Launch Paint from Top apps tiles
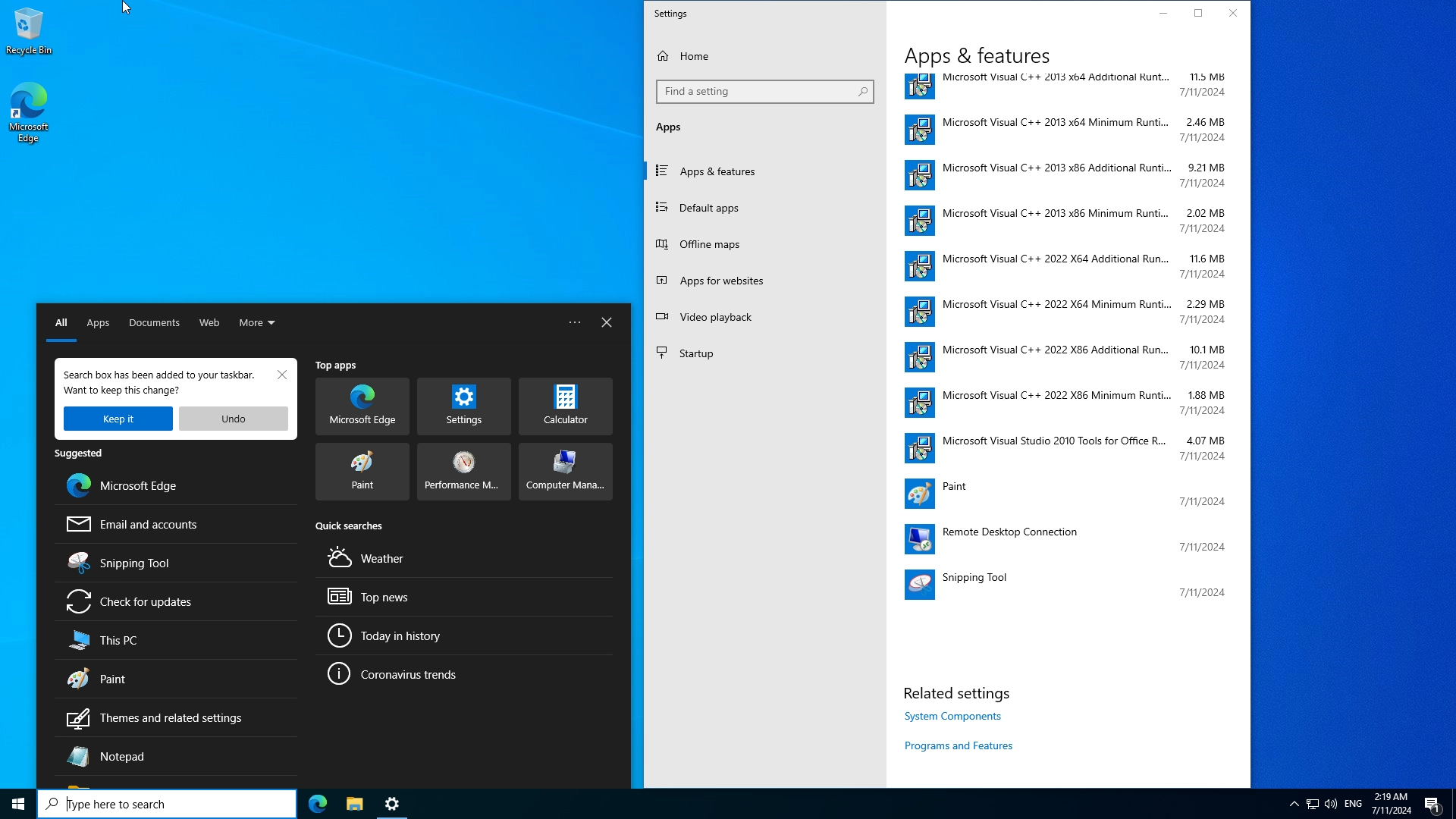Image resolution: width=1456 pixels, height=819 pixels. 362,471
